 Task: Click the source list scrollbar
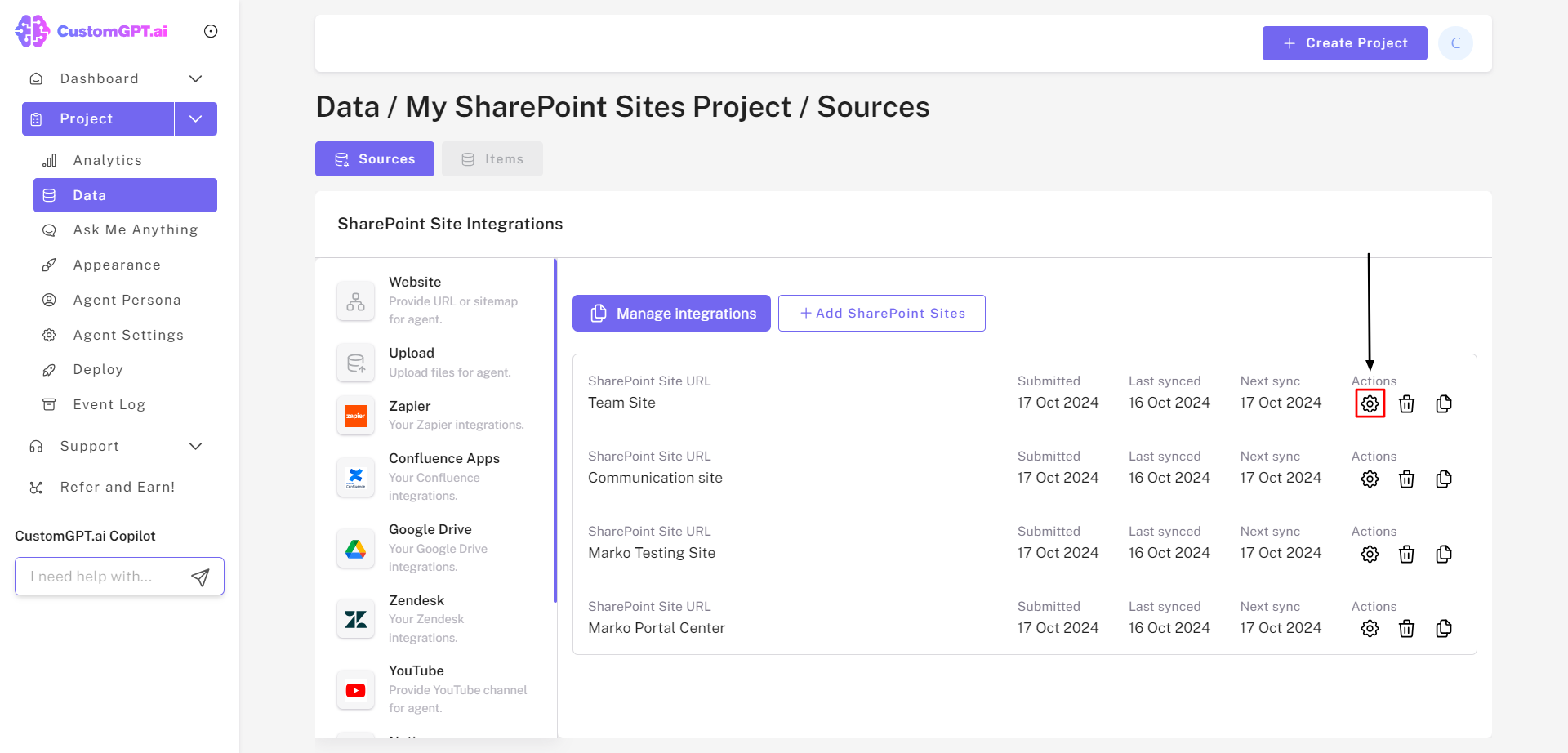coord(555,430)
